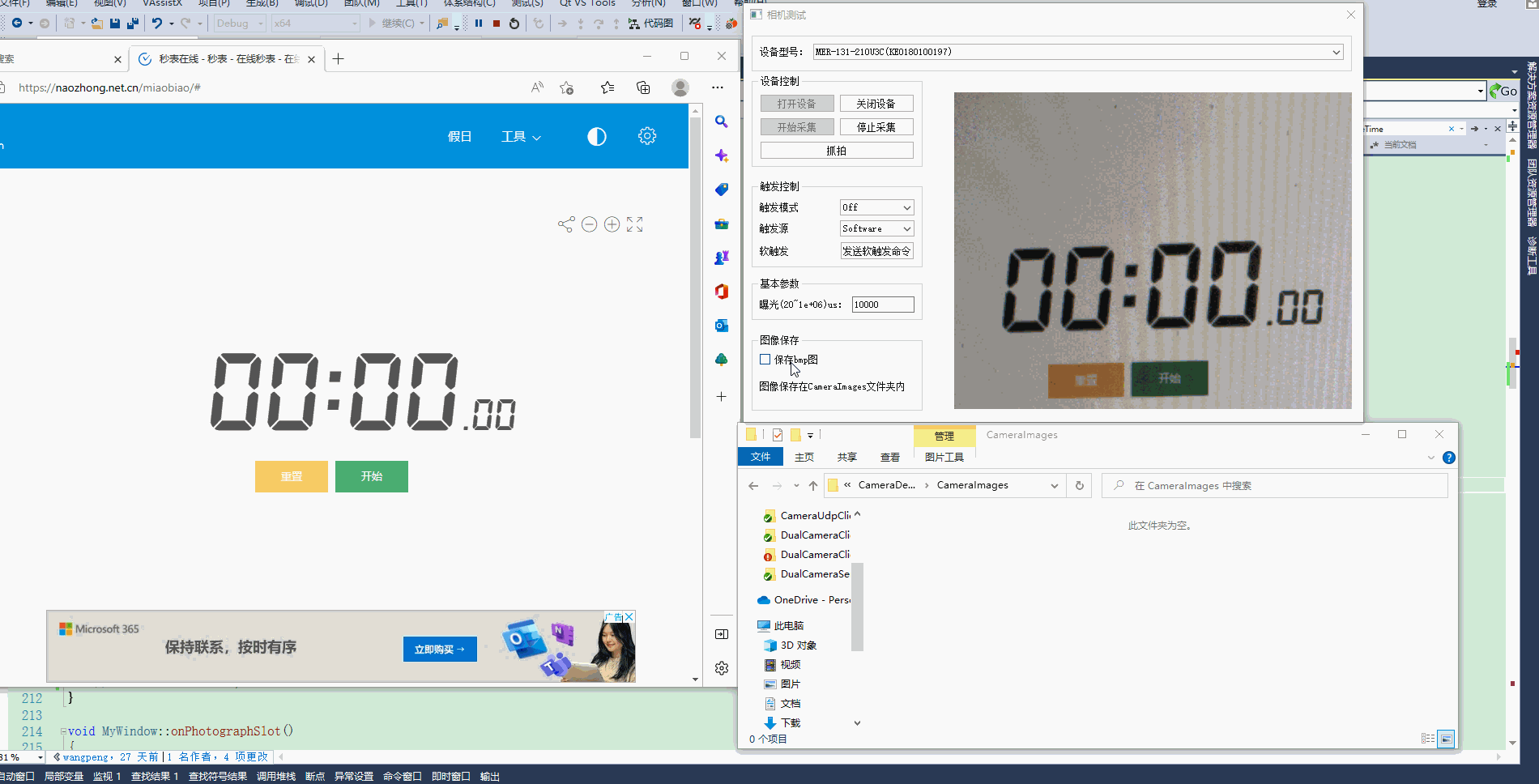The image size is (1539, 784).
Task: Select 此电脑 in Explorer navigation pane
Action: coord(780,626)
